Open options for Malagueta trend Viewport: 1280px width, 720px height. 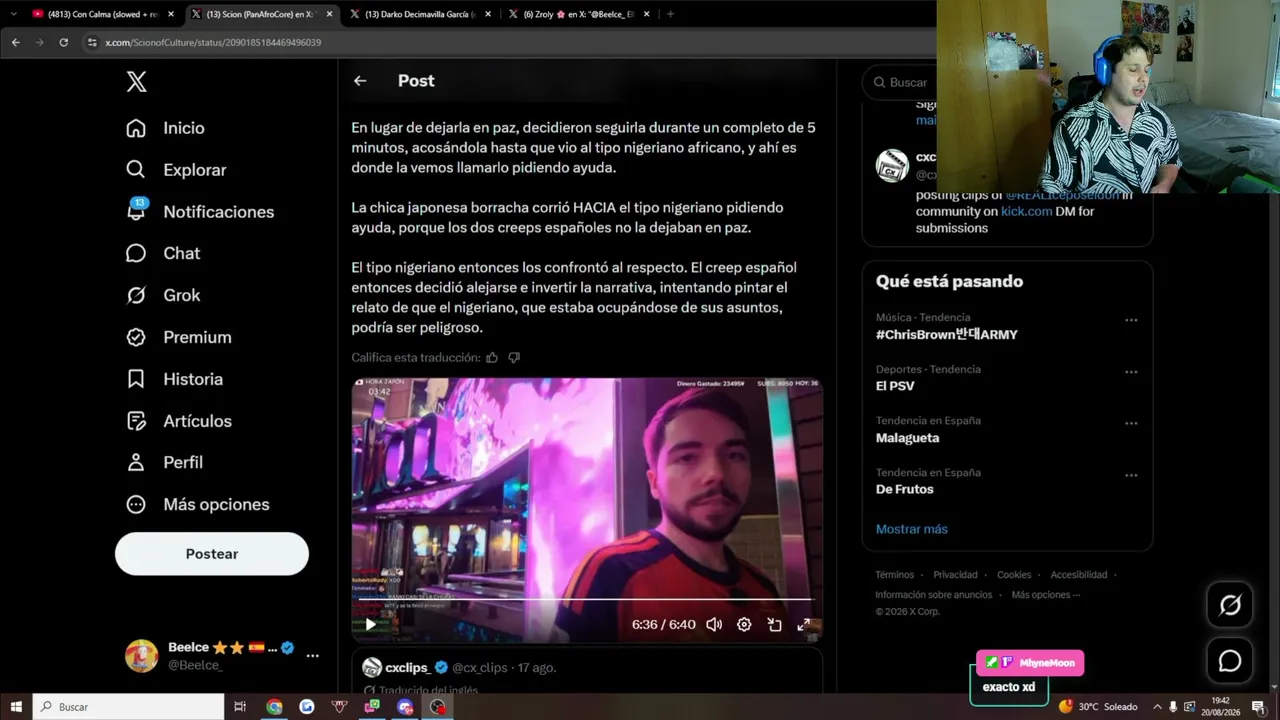tap(1131, 423)
